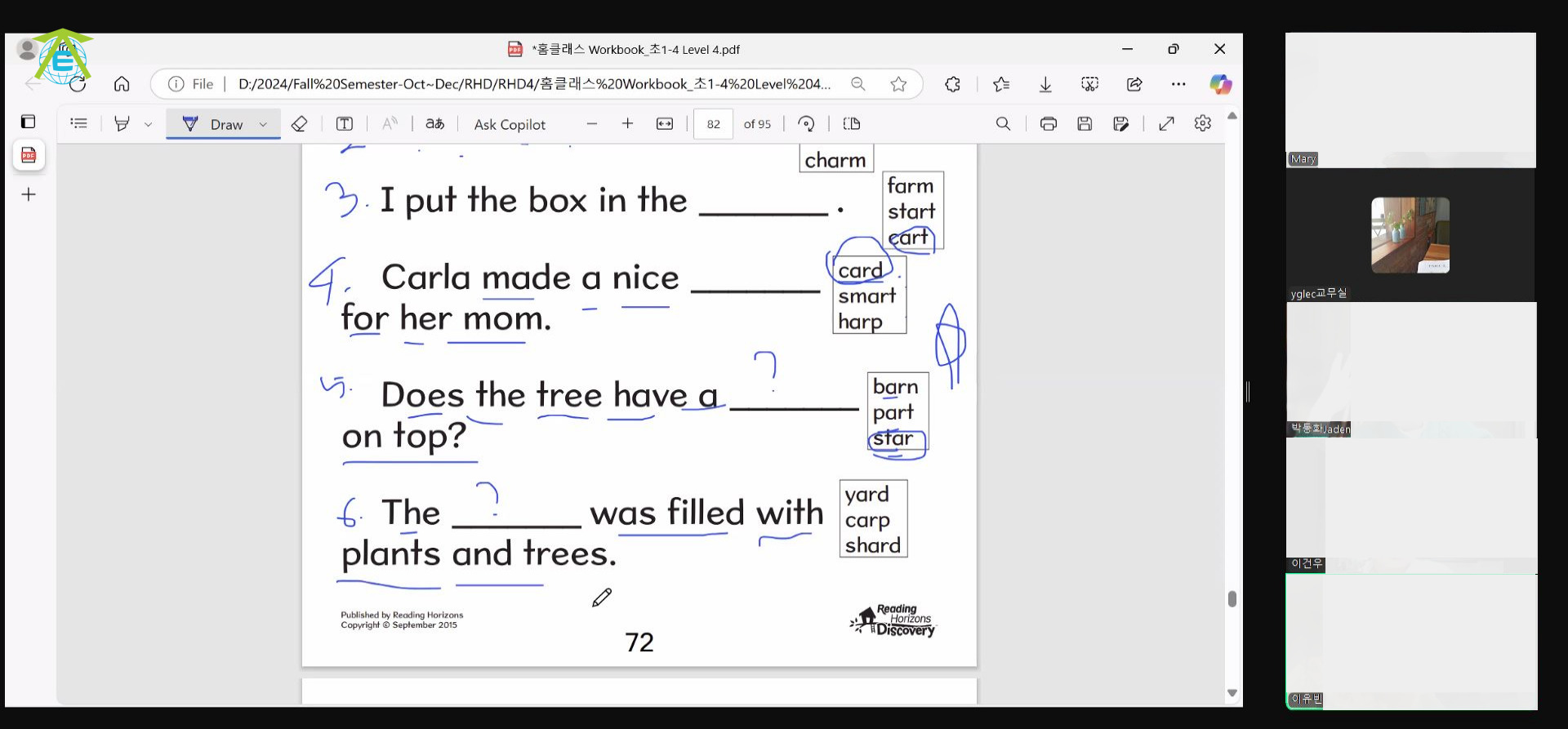This screenshot has width=1568, height=729.
Task: Select Mary's participant video tile
Action: tap(1410, 100)
